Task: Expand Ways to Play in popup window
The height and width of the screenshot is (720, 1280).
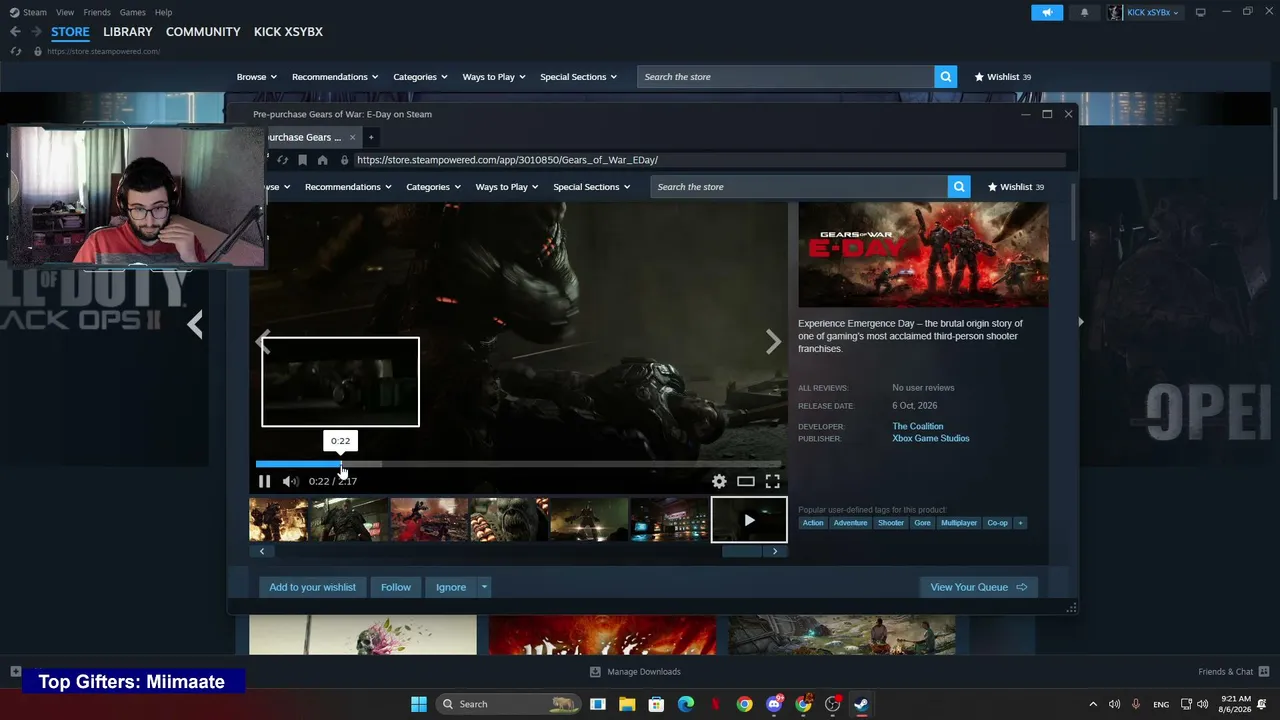Action: (x=507, y=187)
